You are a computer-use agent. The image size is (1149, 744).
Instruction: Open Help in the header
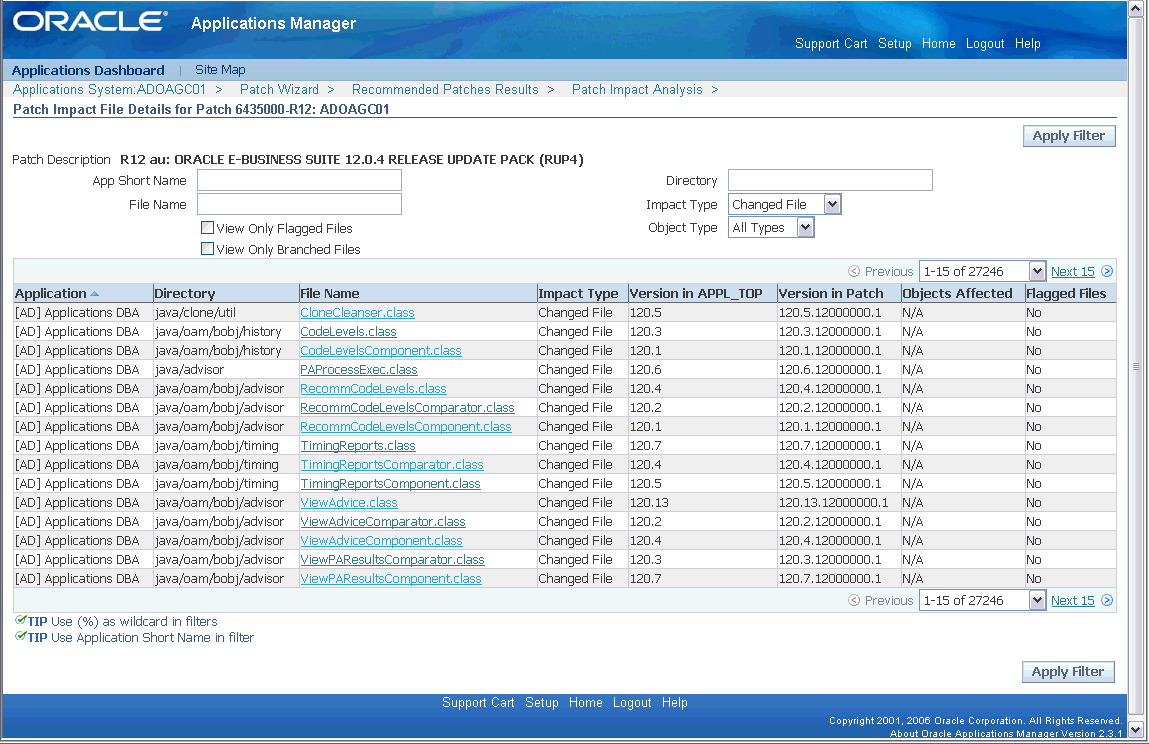(x=1027, y=43)
